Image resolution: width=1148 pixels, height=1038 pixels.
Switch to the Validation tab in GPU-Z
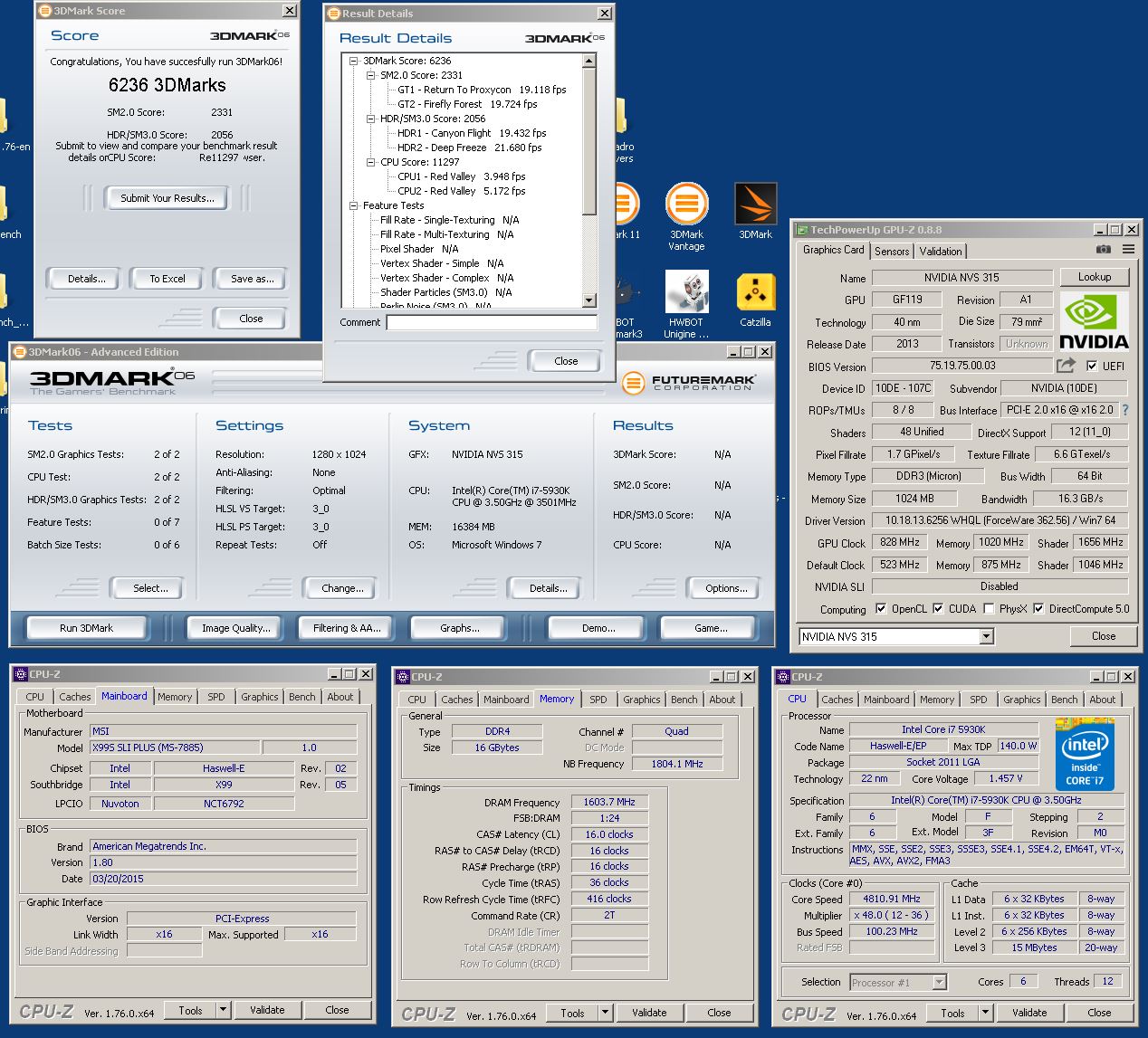(x=941, y=251)
